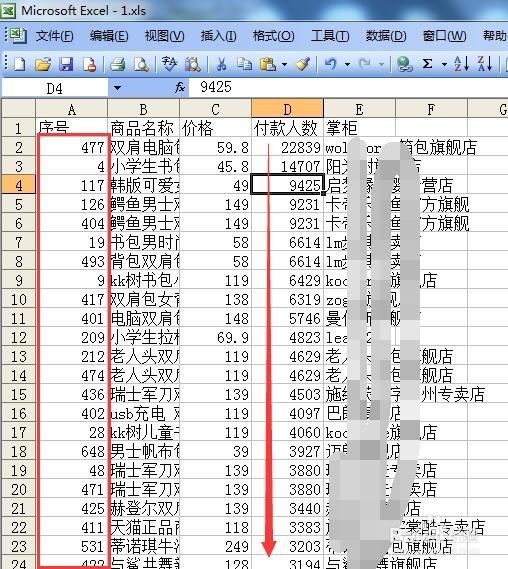This screenshot has width=508, height=569.
Task: Click the 掌柜 header cell
Action: point(359,127)
